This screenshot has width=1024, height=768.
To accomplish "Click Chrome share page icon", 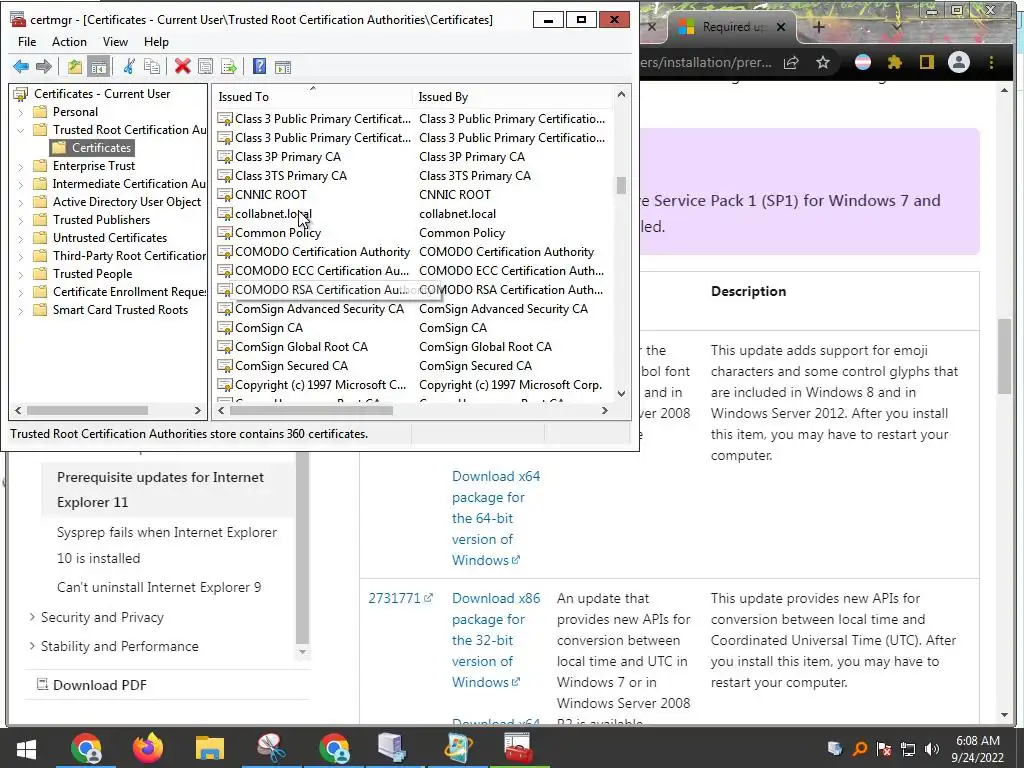I will pyautogui.click(x=792, y=62).
